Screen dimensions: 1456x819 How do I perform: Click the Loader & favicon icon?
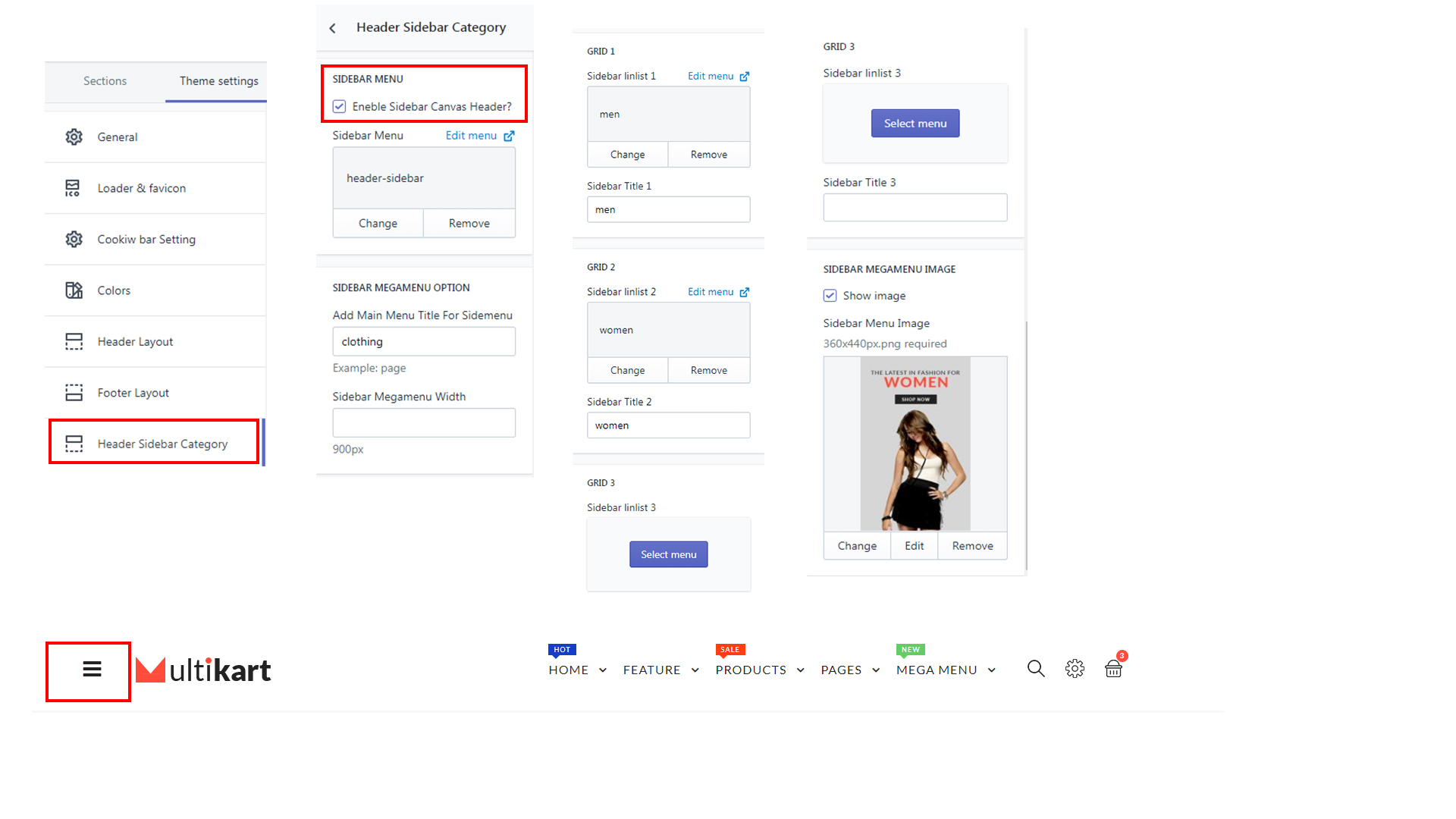tap(74, 188)
